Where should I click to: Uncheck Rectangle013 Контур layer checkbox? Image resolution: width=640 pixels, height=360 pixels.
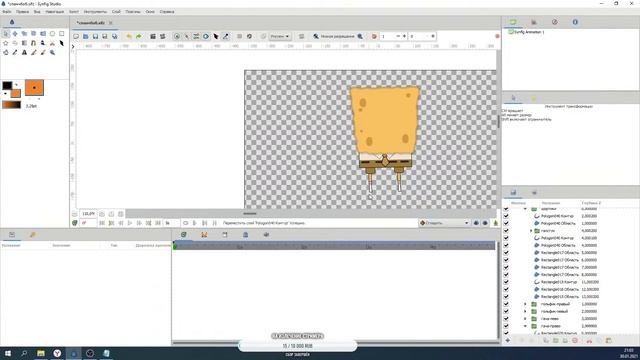506,282
